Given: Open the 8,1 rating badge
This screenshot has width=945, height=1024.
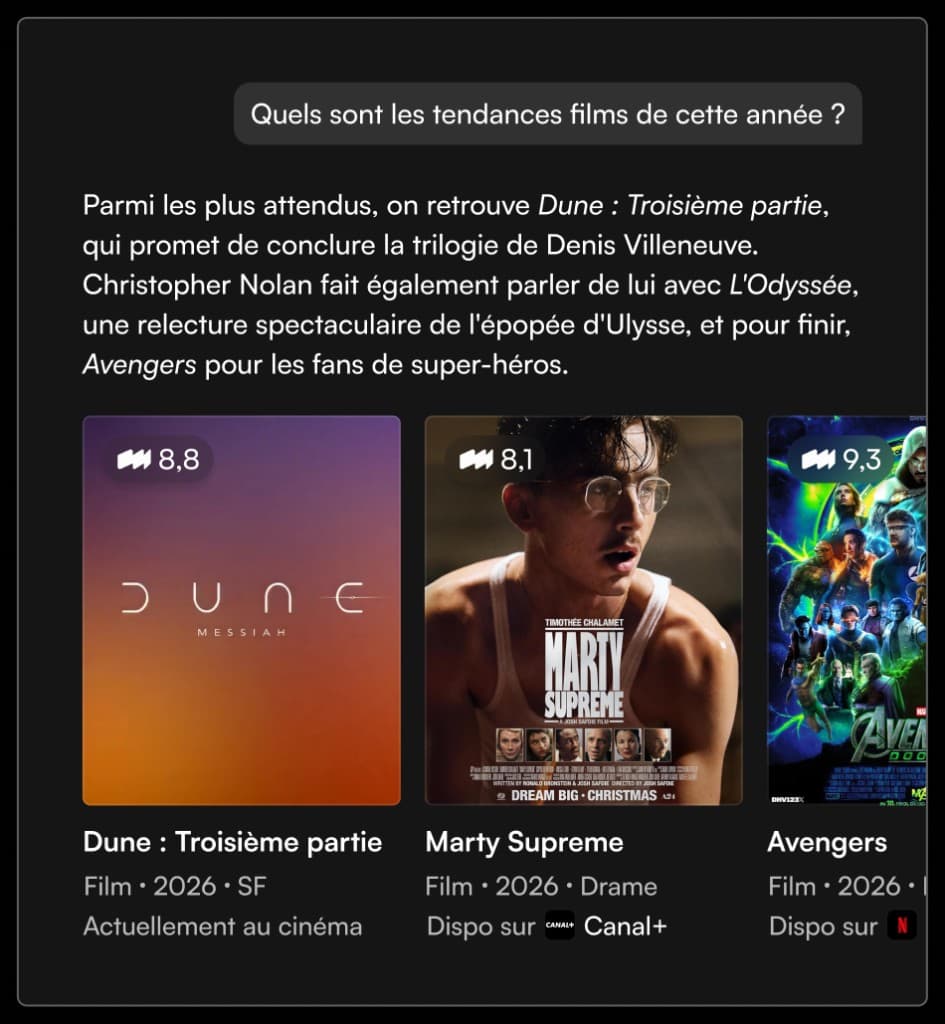Looking at the screenshot, I should [496, 459].
